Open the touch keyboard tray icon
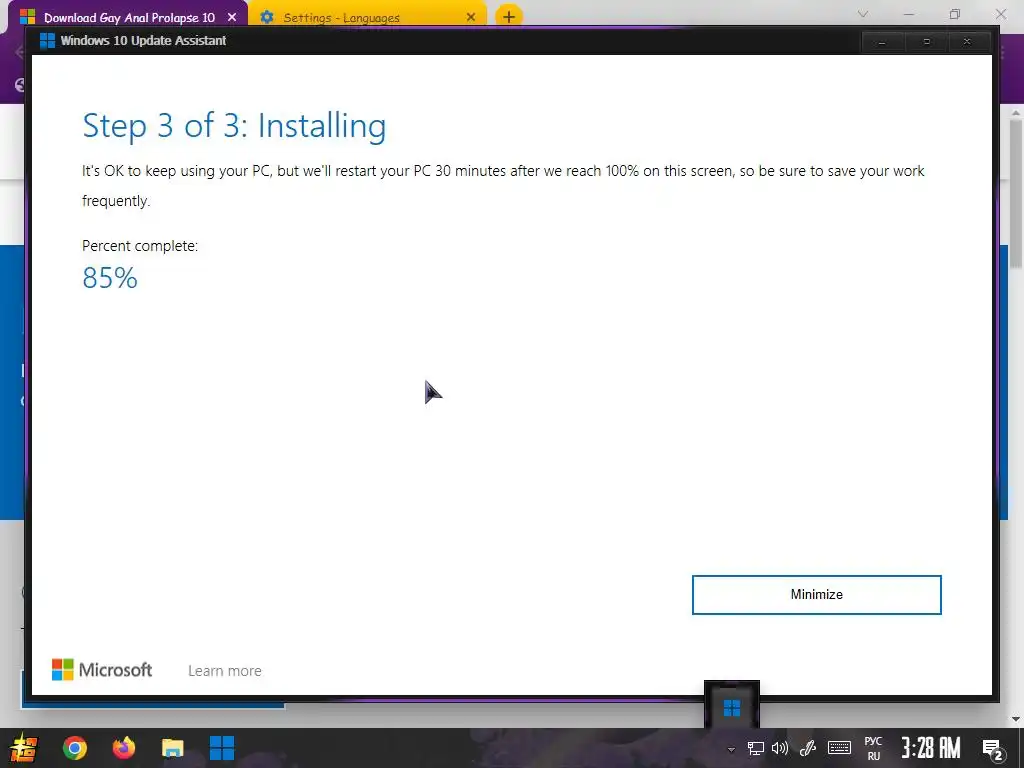The height and width of the screenshot is (768, 1024). [839, 748]
